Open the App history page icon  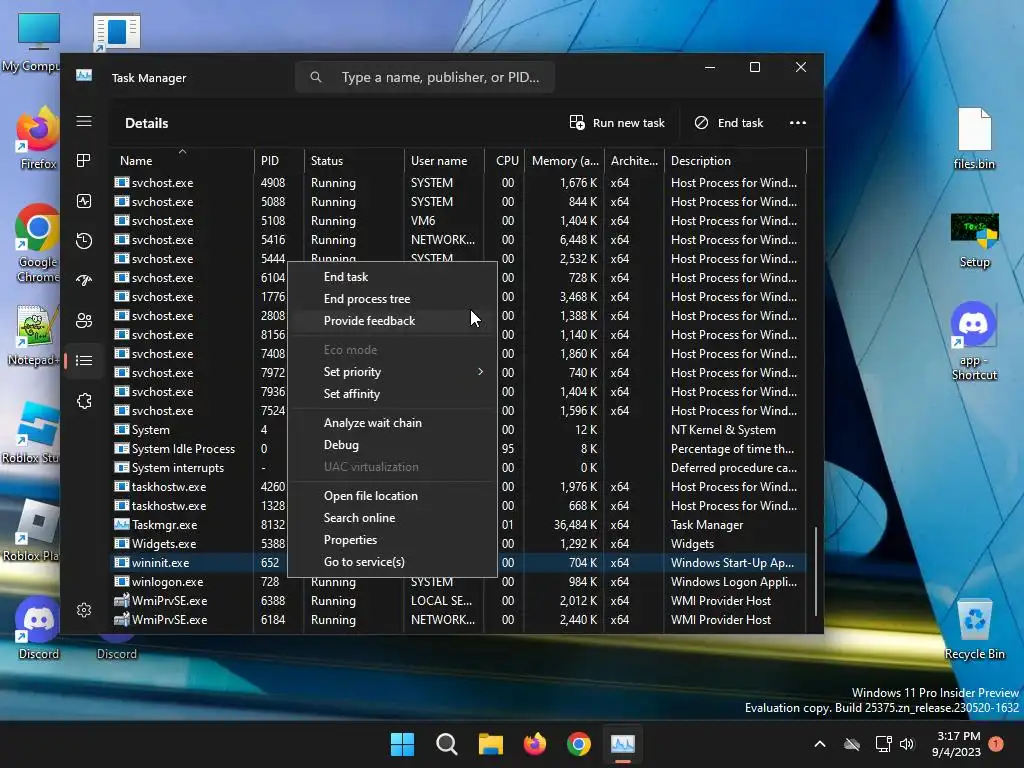click(84, 241)
